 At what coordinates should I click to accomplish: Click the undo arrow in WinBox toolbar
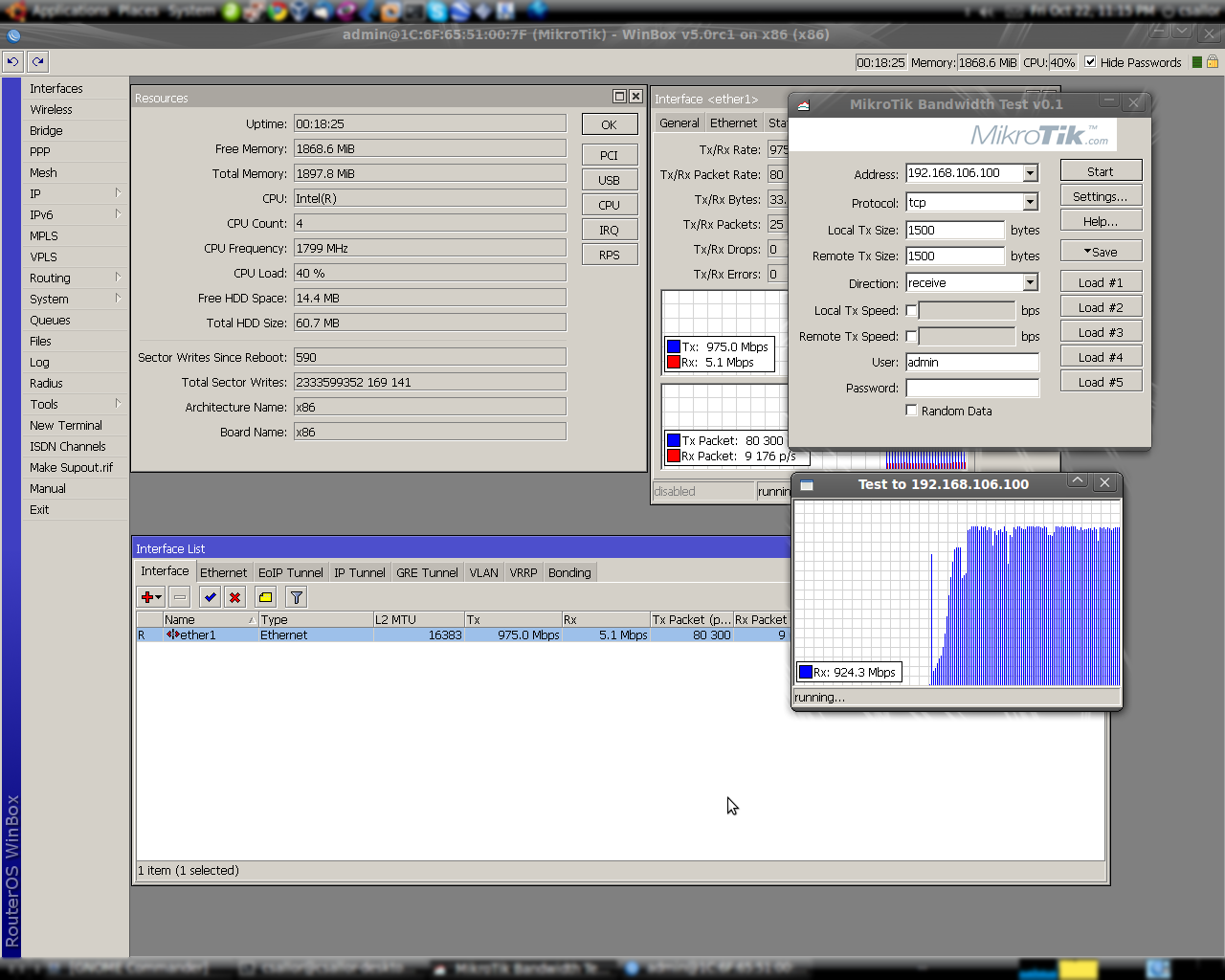(12, 61)
